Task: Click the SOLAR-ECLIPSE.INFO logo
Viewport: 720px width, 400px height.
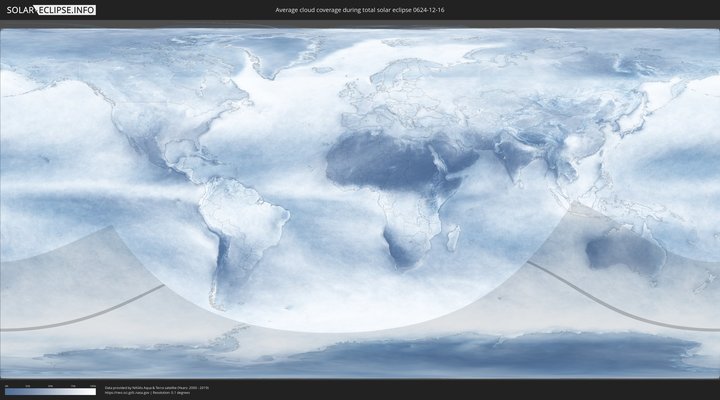Action: (51, 10)
